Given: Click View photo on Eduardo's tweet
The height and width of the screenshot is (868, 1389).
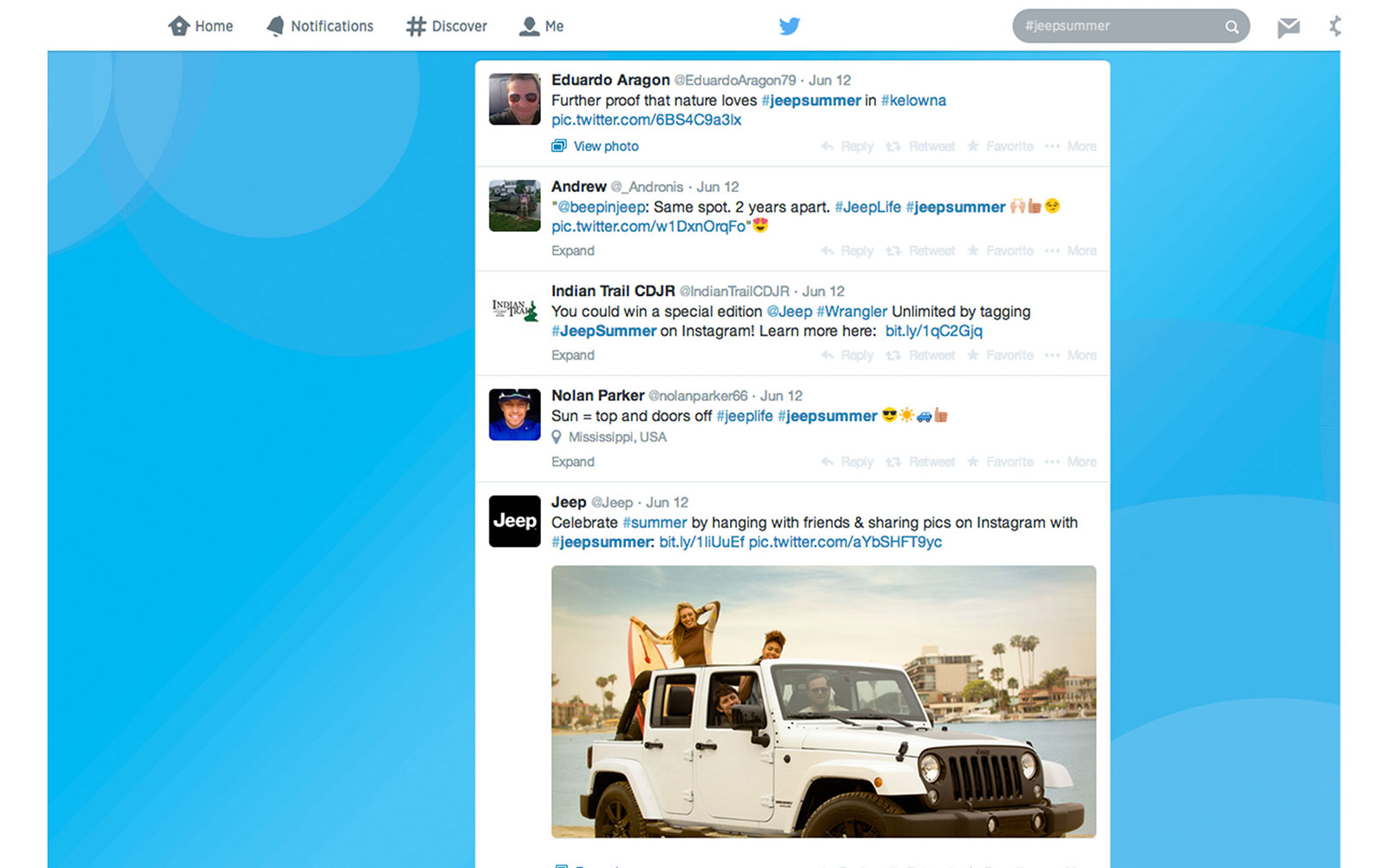Looking at the screenshot, I should (605, 147).
